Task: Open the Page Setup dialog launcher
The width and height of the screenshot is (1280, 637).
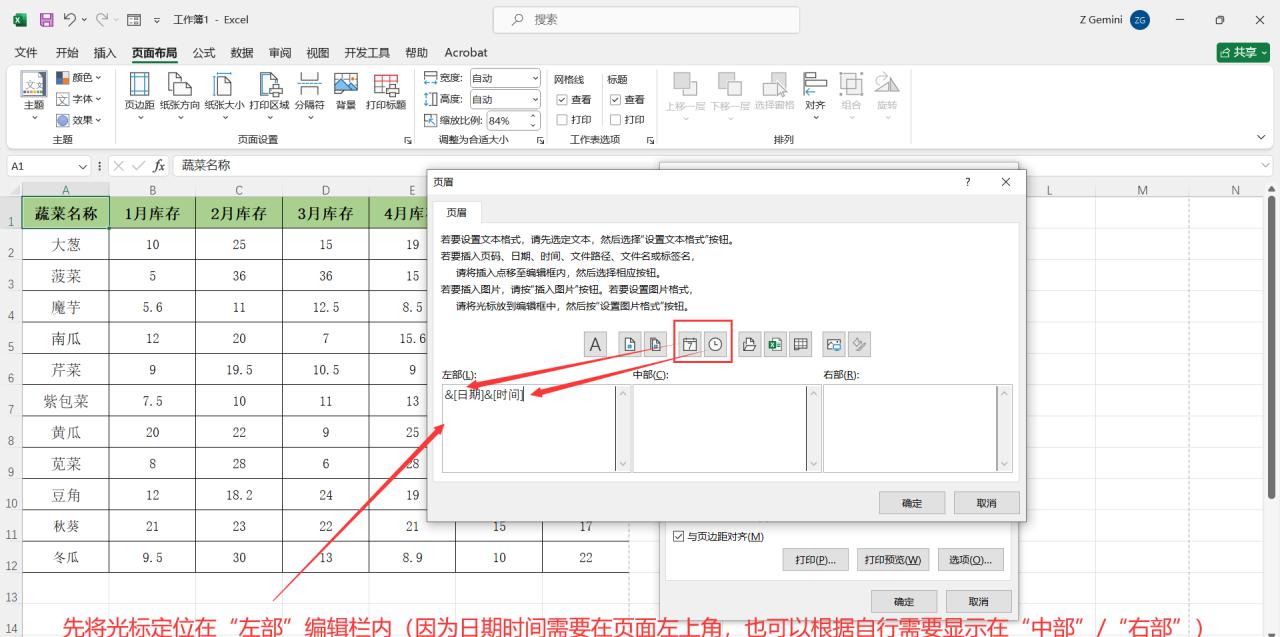Action: [x=407, y=140]
